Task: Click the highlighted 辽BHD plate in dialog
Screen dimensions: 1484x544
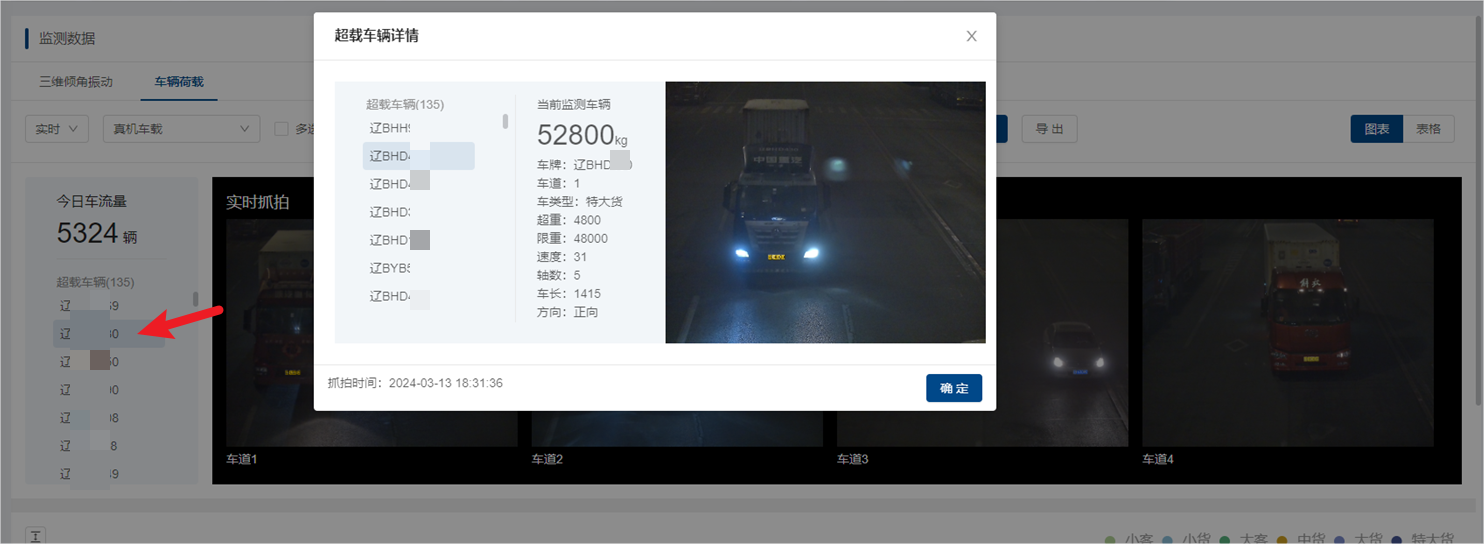Action: pyautogui.click(x=418, y=156)
